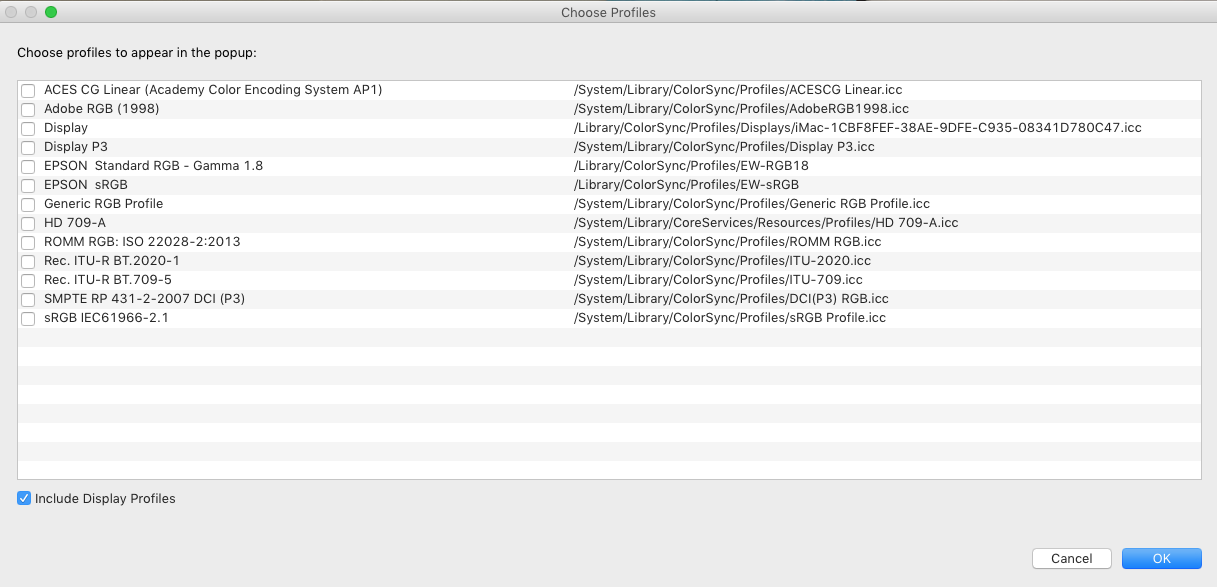The width and height of the screenshot is (1217, 587).
Task: Enable ROMM RGB: ISO 22028-2:2013 checkbox
Action: pos(28,243)
